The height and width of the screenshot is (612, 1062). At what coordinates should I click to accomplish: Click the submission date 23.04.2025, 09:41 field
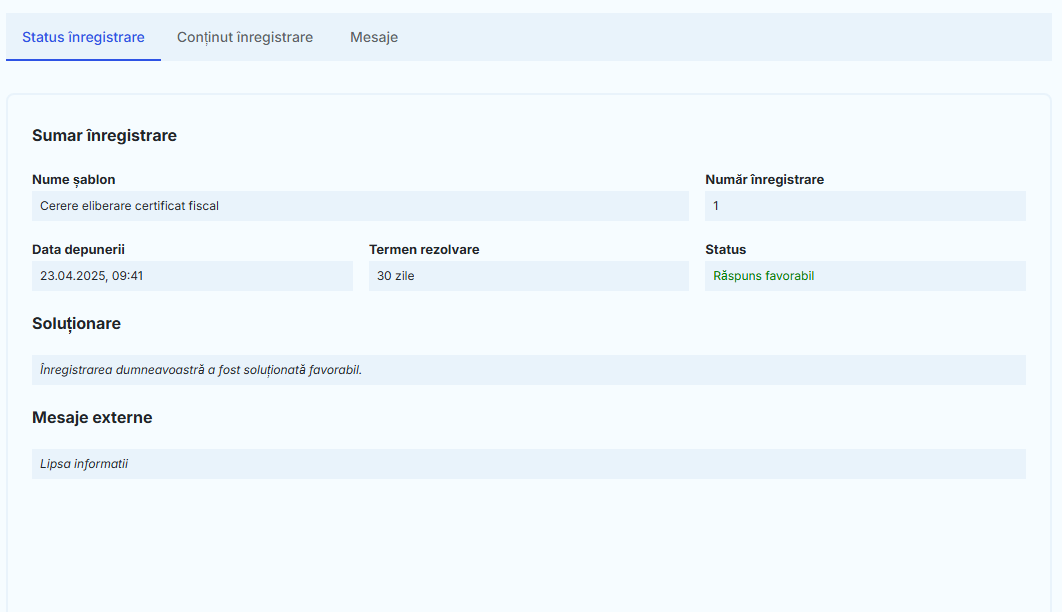click(x=192, y=276)
